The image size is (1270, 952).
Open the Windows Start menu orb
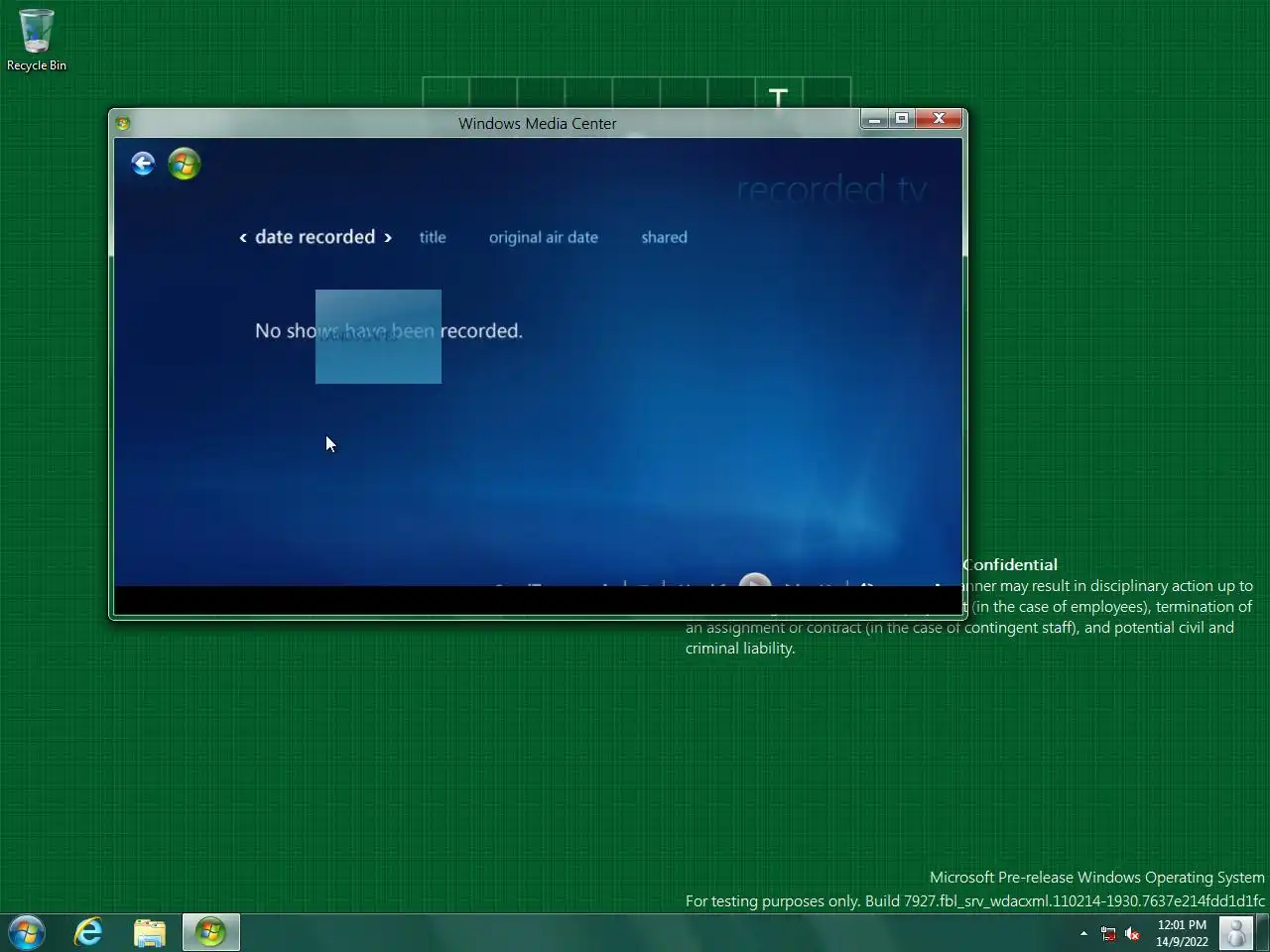tap(27, 933)
